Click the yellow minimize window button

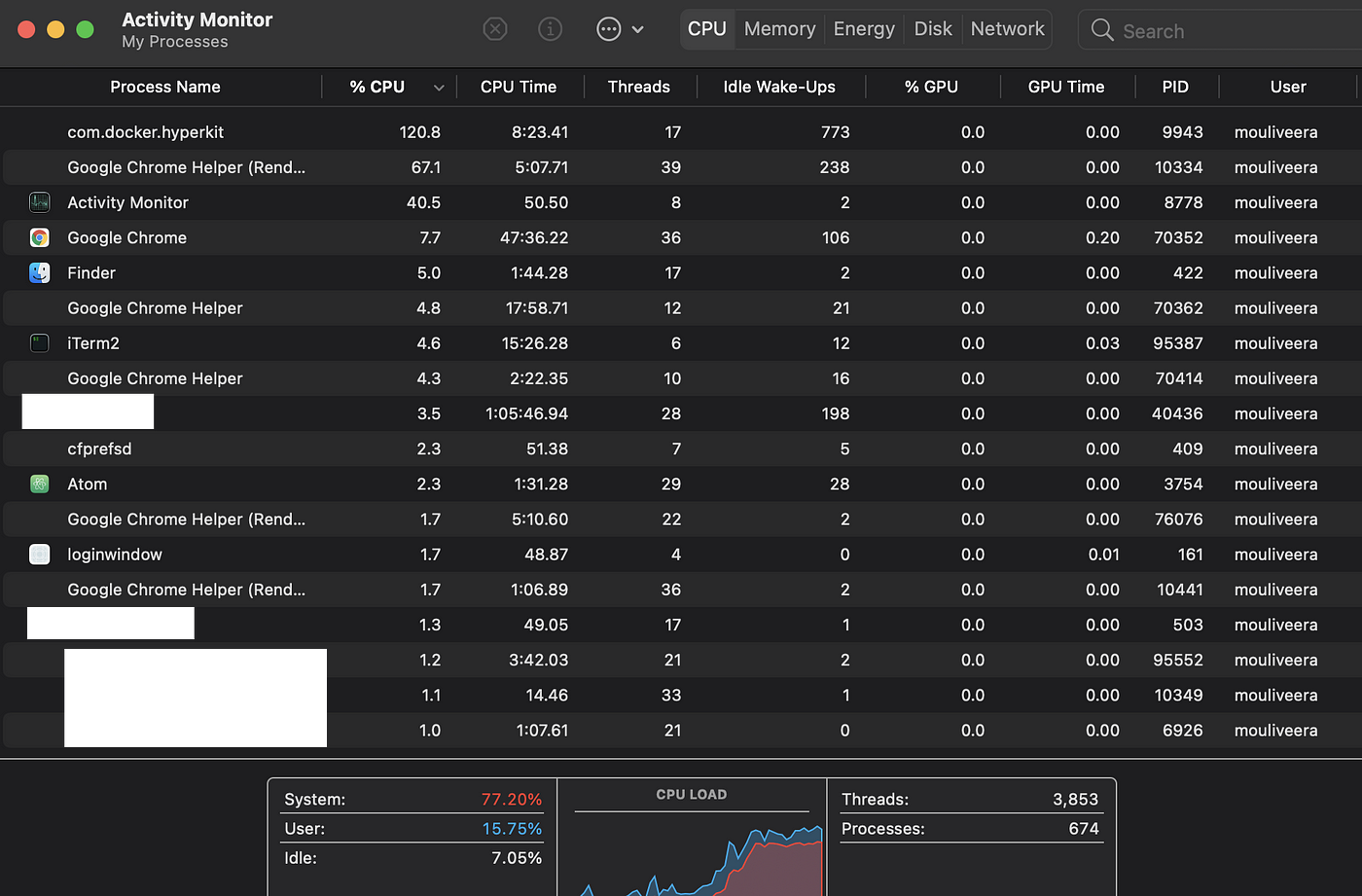click(55, 29)
